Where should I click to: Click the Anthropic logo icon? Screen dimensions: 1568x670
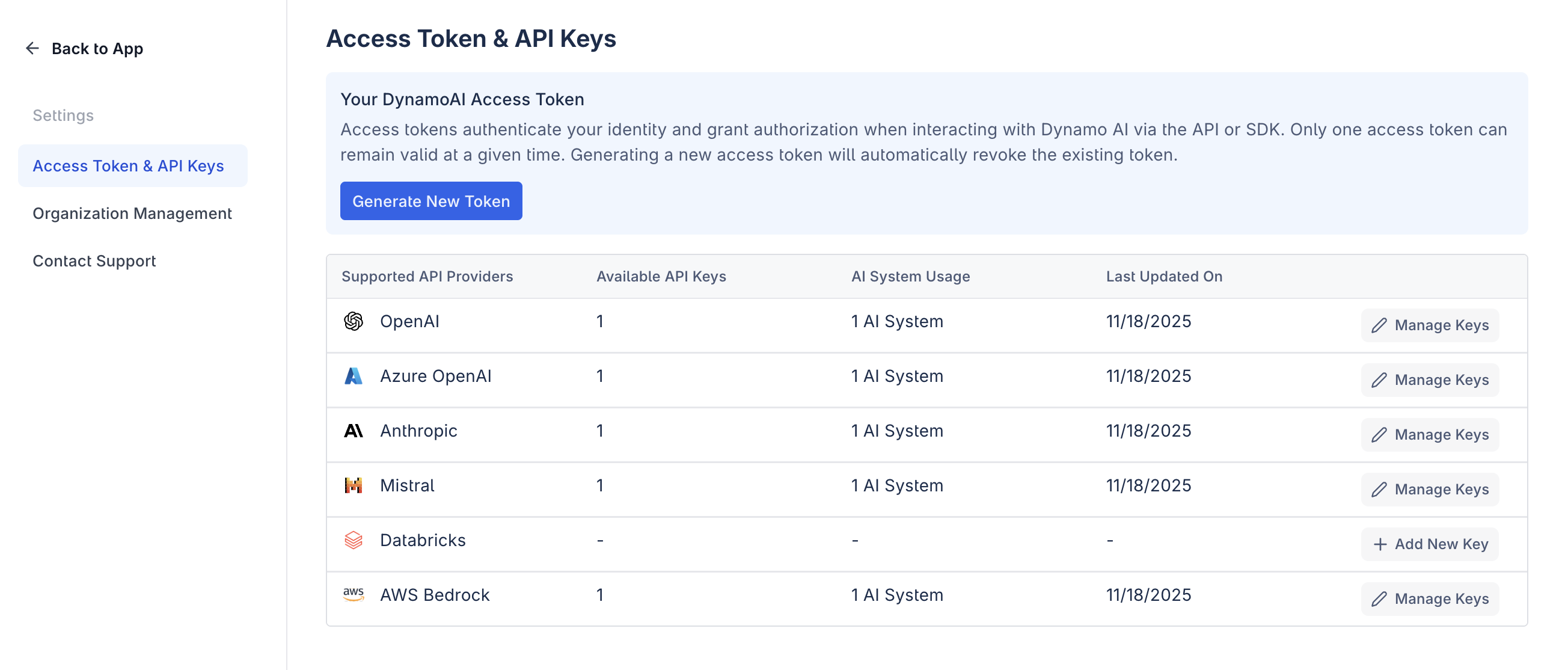(354, 431)
